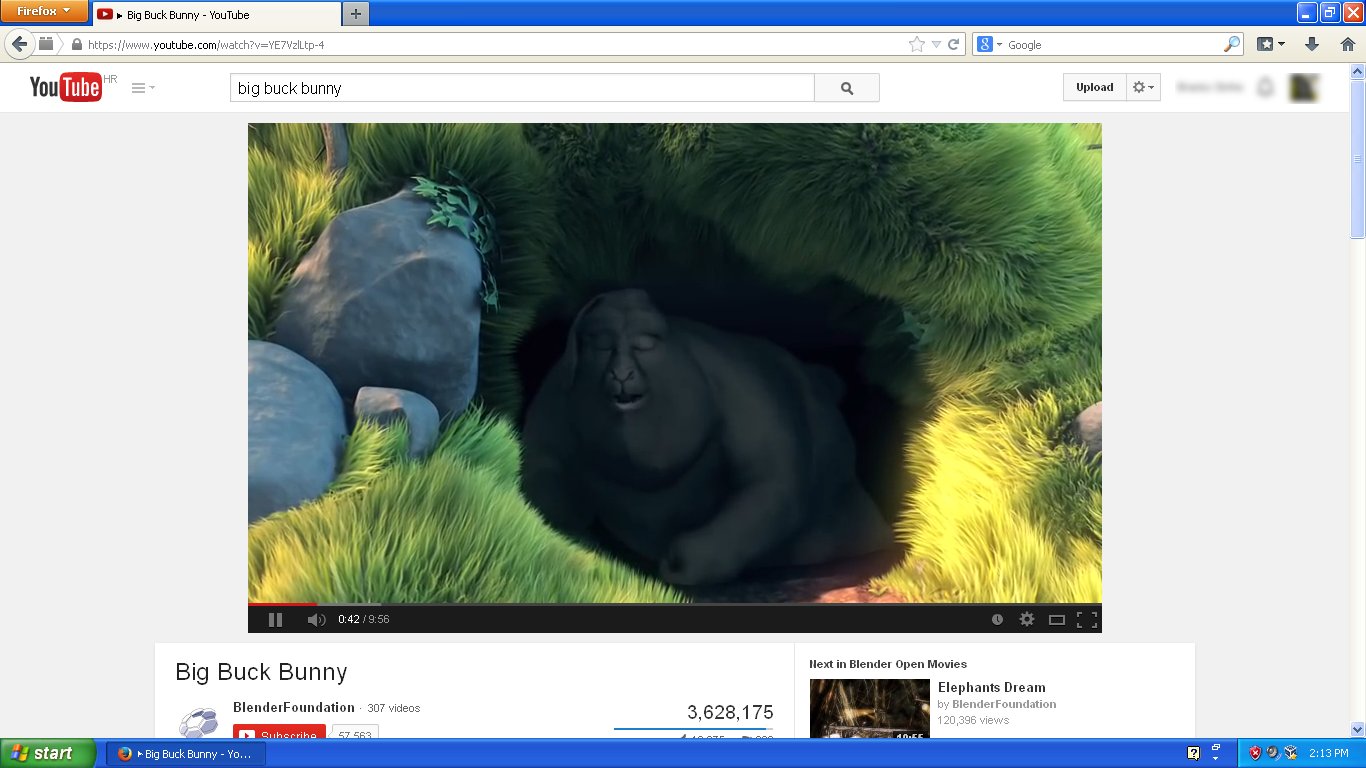
Task: Bookmark this page with the star icon
Action: click(916, 45)
